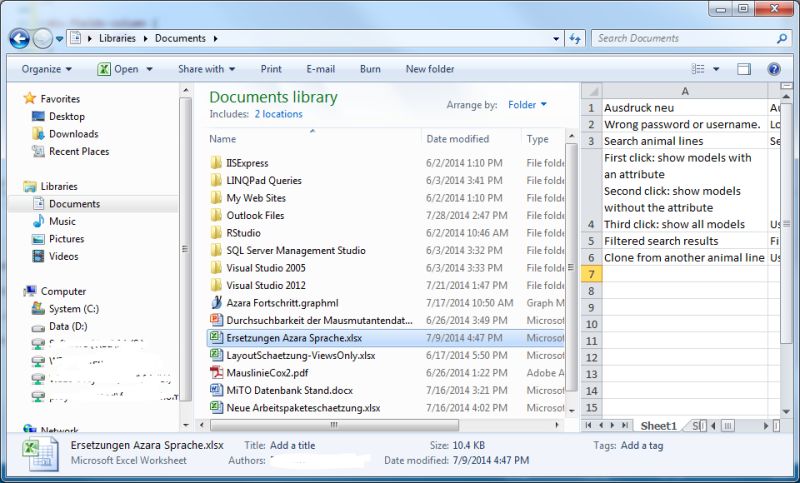Select the Videos library

click(x=63, y=256)
